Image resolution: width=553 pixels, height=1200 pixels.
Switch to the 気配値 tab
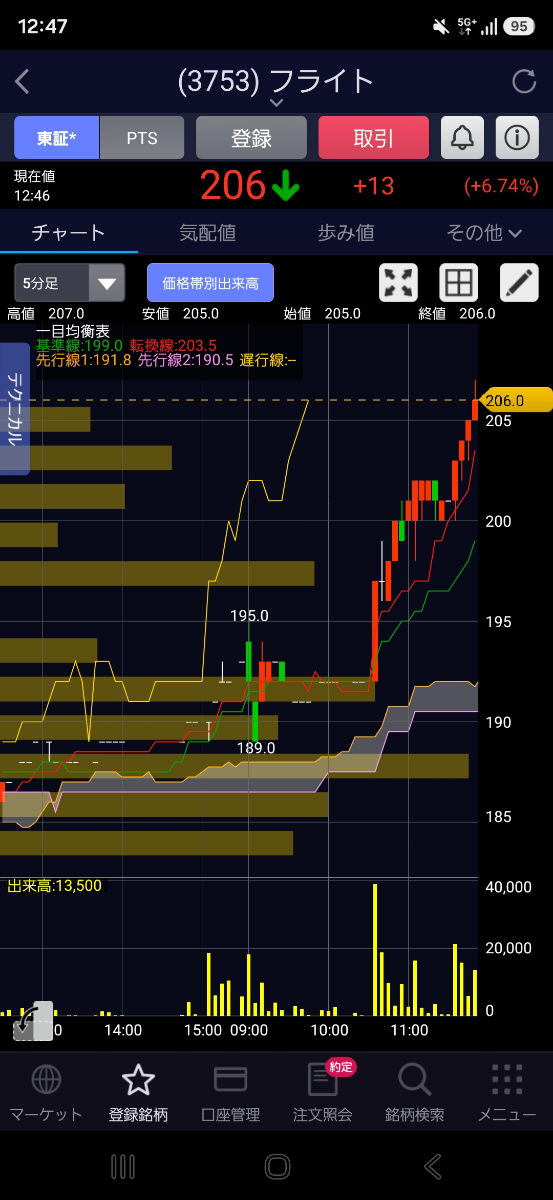(207, 233)
